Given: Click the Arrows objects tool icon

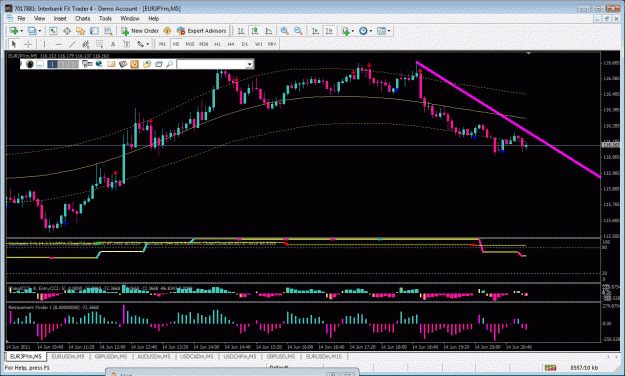Looking at the screenshot, I should pos(140,44).
